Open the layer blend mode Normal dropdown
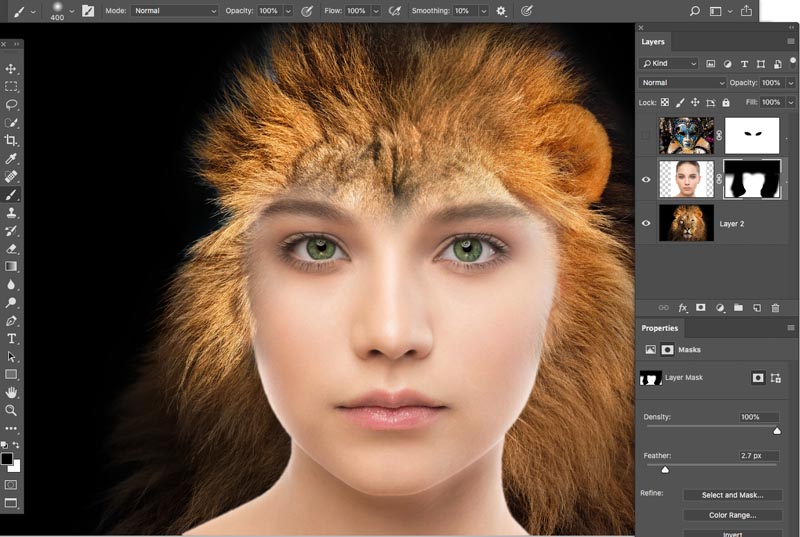The width and height of the screenshot is (800, 537). coord(682,83)
